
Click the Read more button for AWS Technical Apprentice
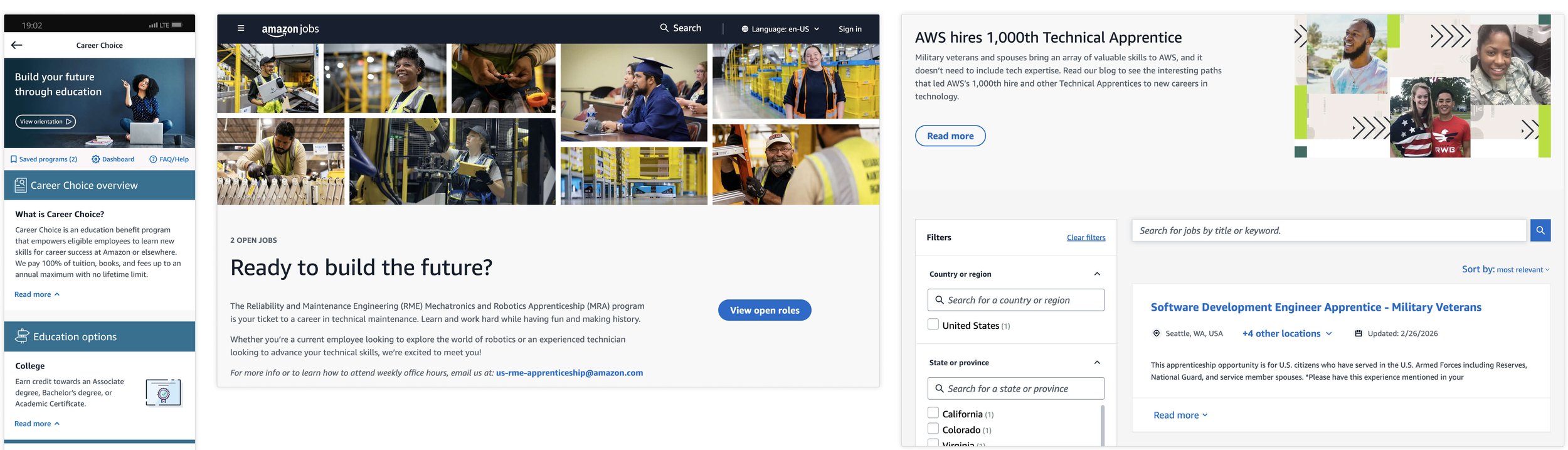[x=950, y=136]
